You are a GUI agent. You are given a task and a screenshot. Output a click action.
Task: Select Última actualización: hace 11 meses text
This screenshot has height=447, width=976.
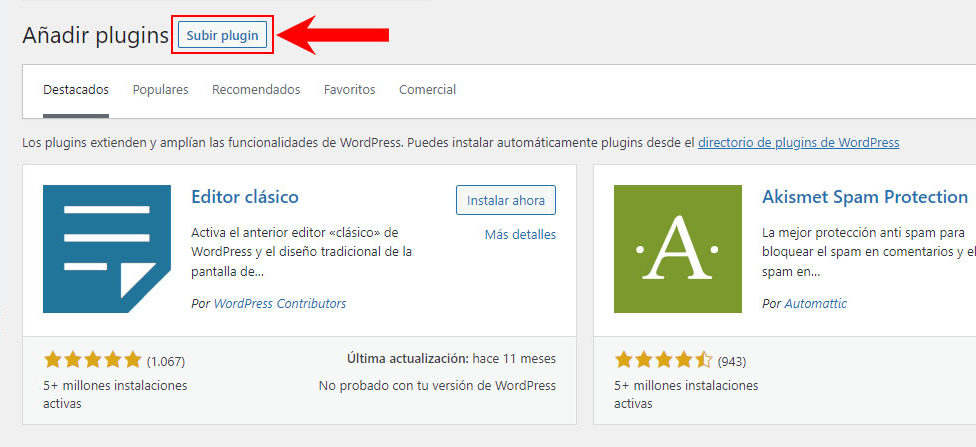(x=451, y=359)
